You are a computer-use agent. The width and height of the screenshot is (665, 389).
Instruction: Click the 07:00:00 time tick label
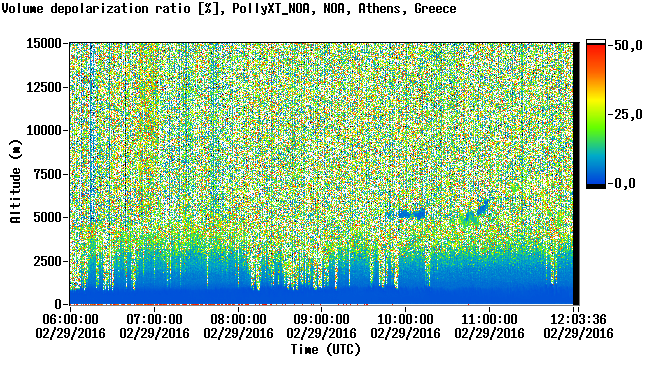[x=154, y=319]
